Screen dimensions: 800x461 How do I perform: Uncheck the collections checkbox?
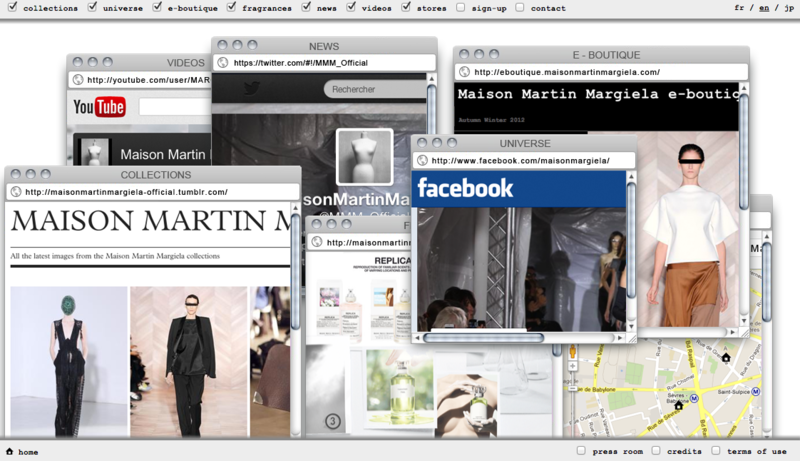point(13,7)
